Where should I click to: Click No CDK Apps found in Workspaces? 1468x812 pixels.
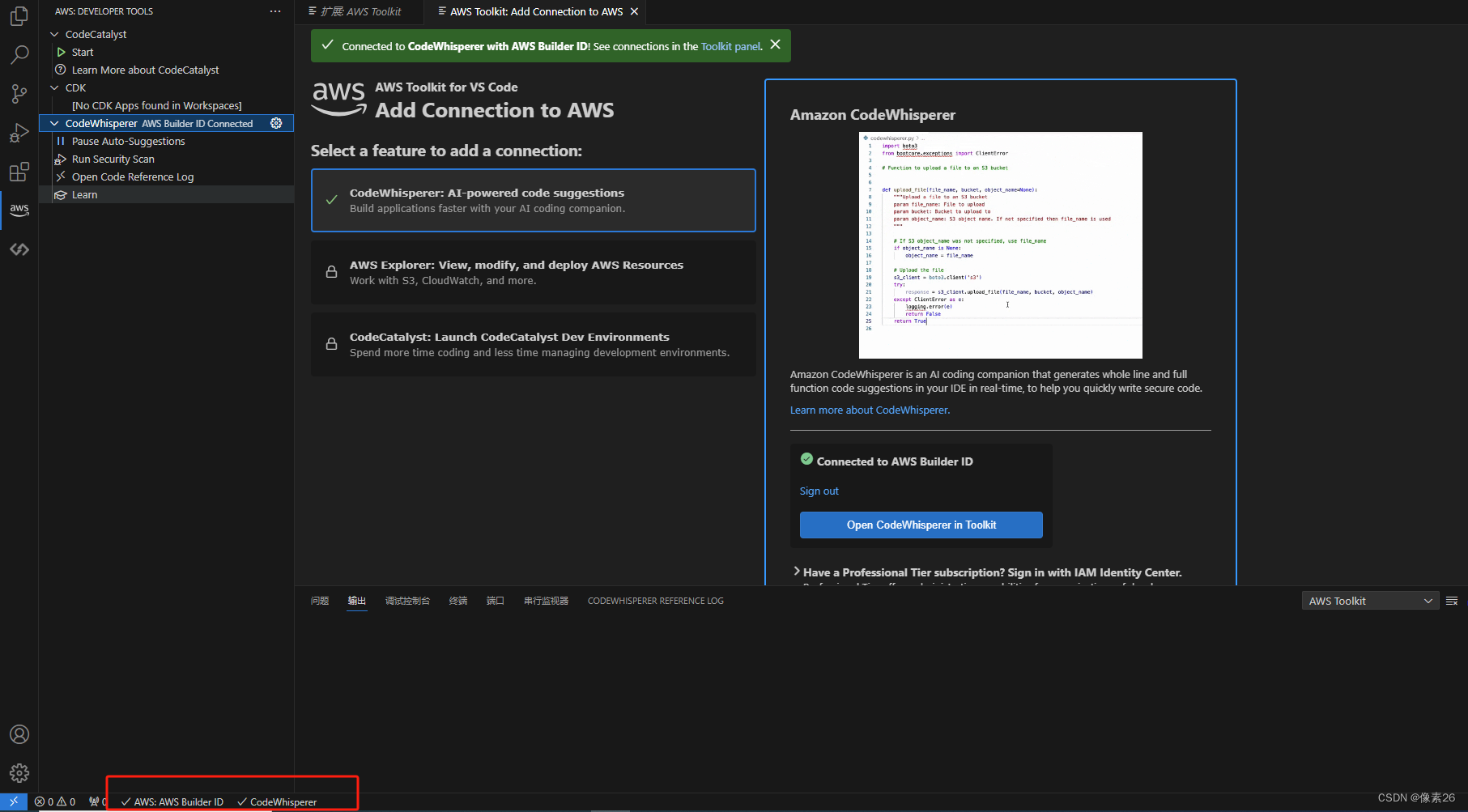coord(156,105)
